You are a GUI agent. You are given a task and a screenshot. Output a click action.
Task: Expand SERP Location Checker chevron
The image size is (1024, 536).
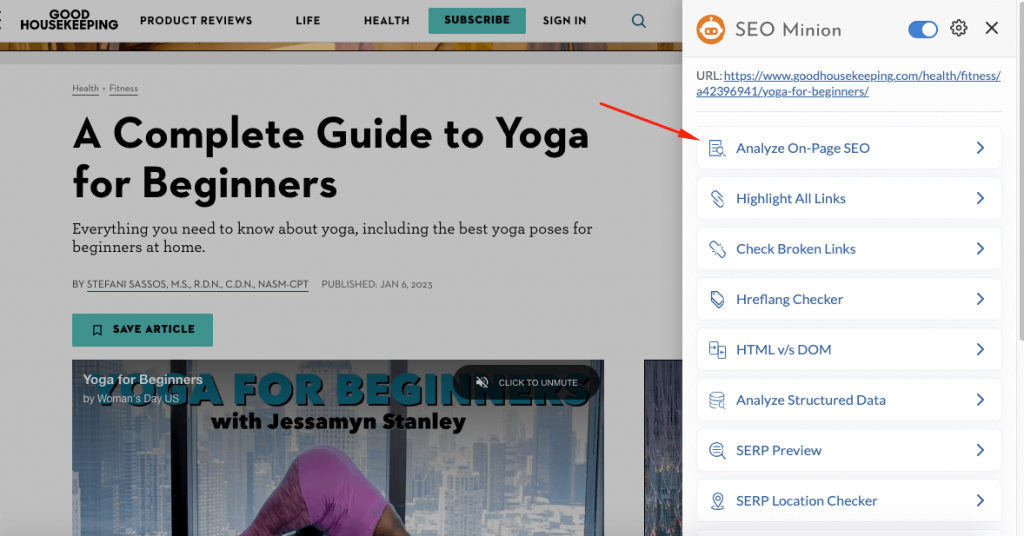click(980, 500)
